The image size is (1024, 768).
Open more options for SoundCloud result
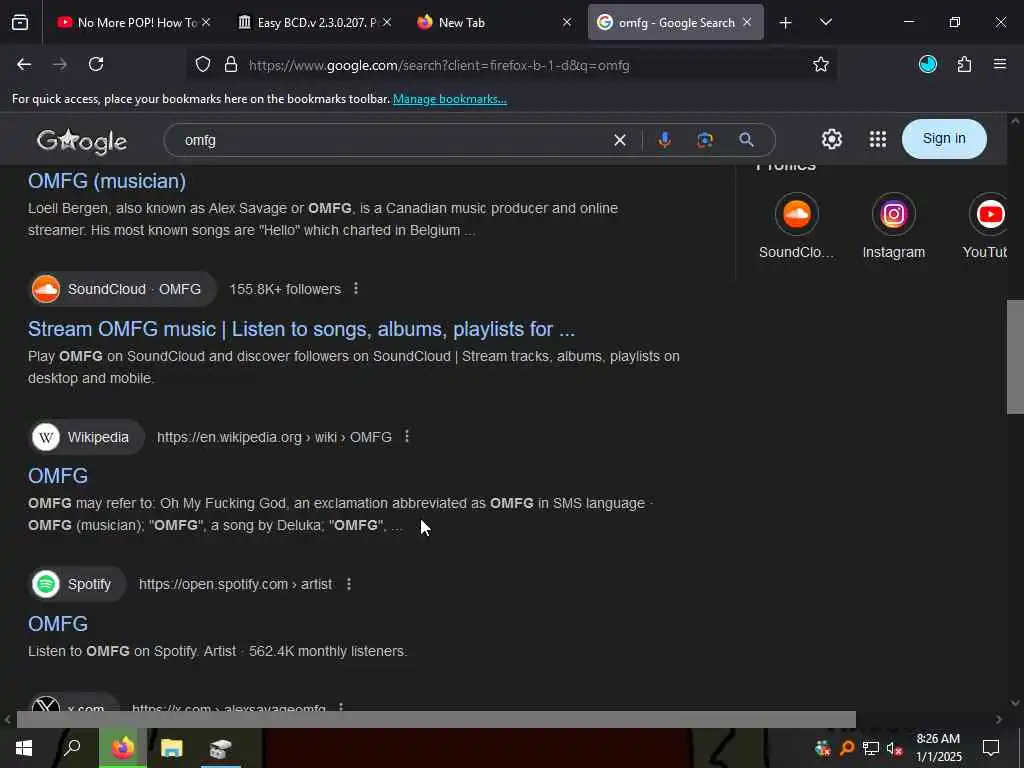[356, 289]
